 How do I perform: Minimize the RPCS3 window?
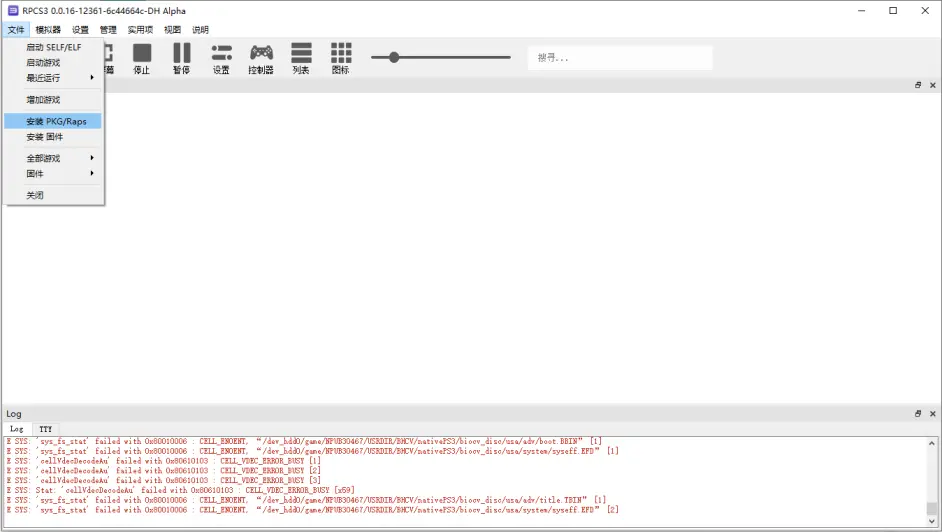(x=861, y=11)
